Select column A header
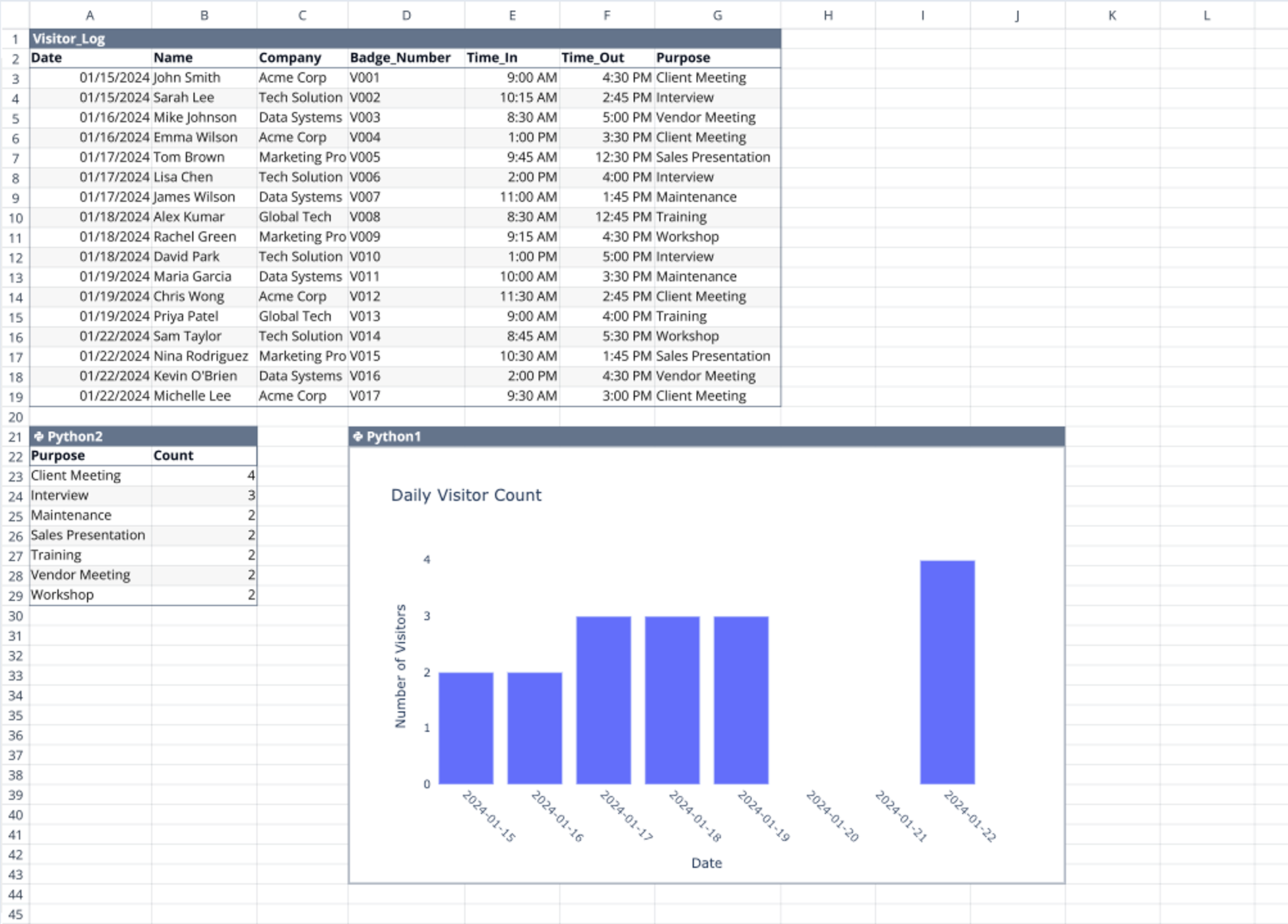 click(90, 15)
